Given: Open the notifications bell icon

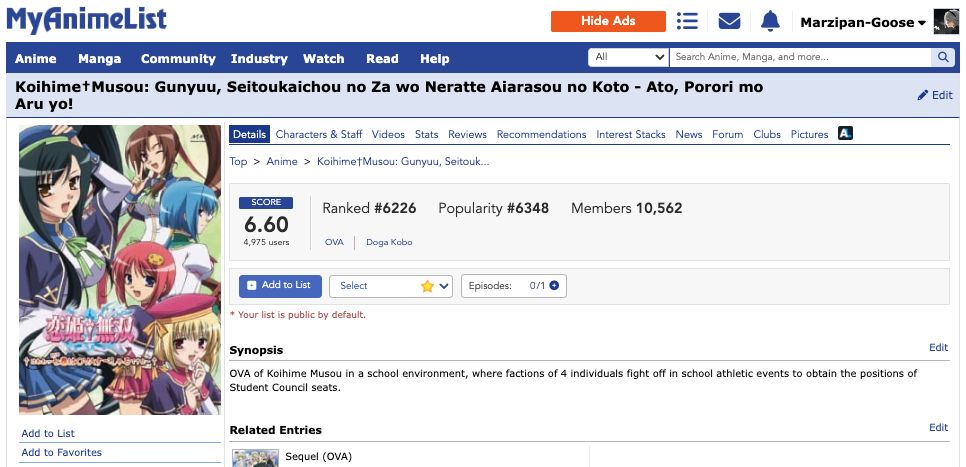Looking at the screenshot, I should click(x=770, y=21).
